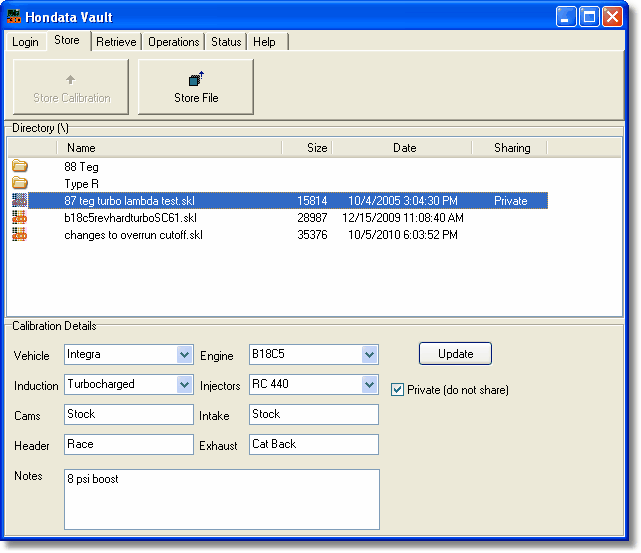Expand the Injectors dropdown showing RC 440
This screenshot has width=641, height=553.
pyautogui.click(x=369, y=385)
